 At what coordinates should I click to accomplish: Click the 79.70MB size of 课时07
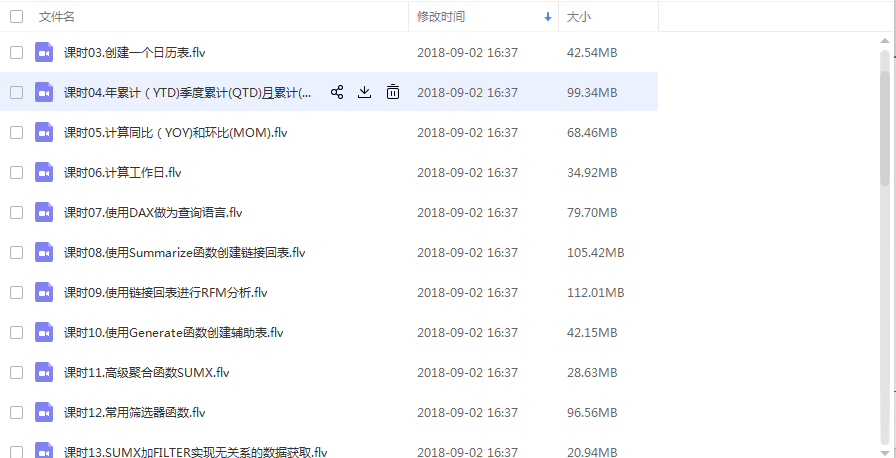pyautogui.click(x=592, y=212)
